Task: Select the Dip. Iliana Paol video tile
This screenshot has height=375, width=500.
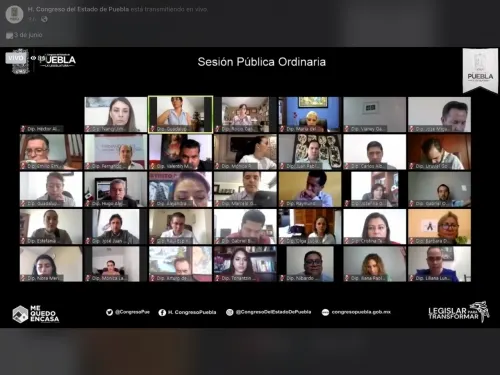Action: pyautogui.click(x=375, y=264)
